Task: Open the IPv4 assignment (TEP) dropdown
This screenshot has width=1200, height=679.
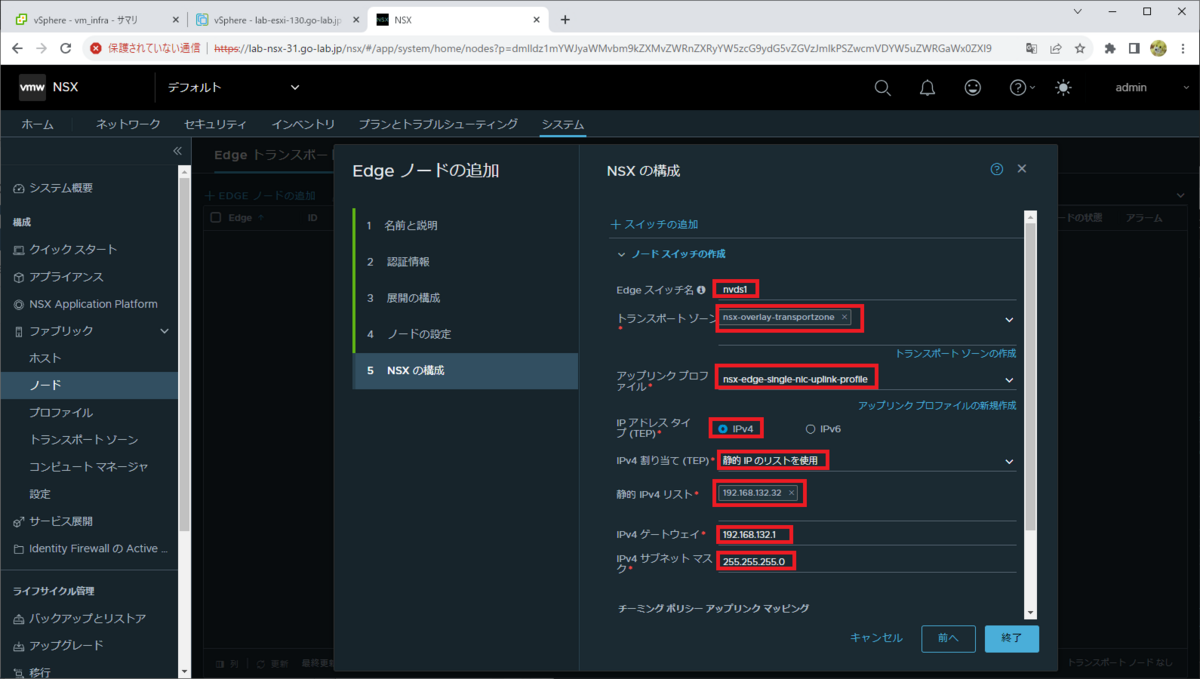Action: click(1009, 460)
